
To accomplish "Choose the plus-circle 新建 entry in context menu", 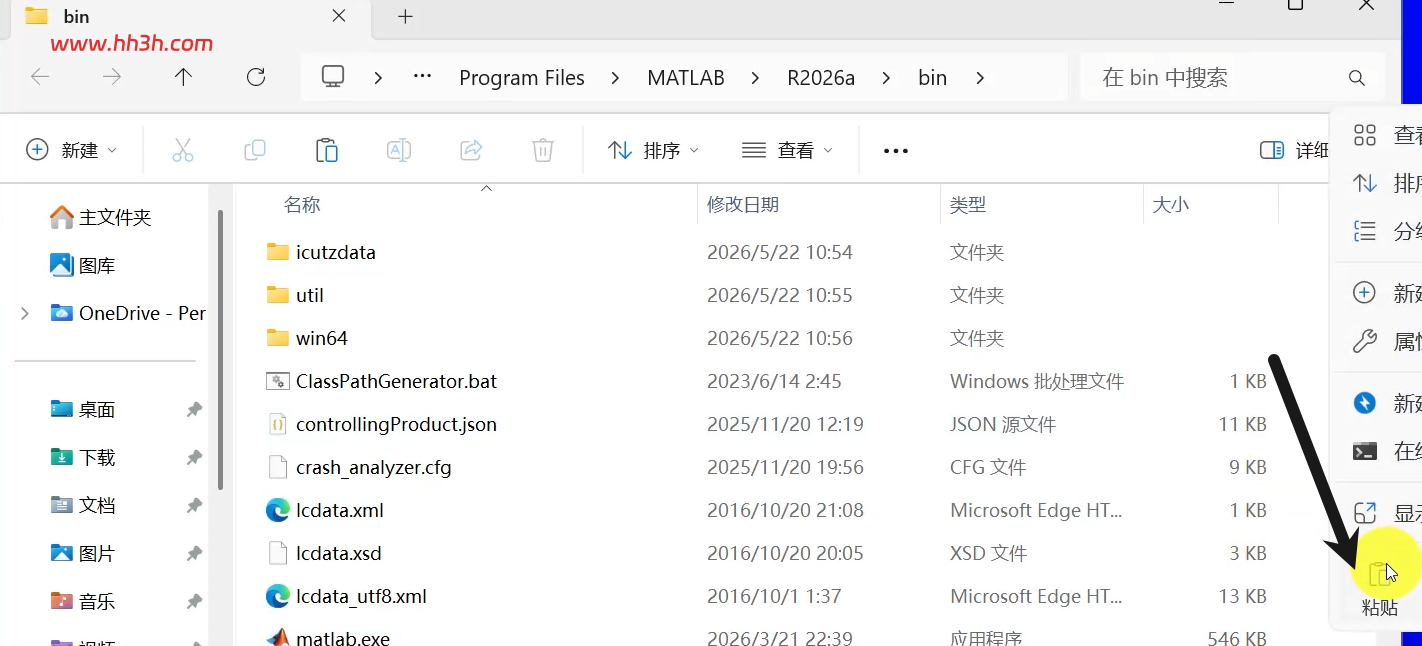I will click(1385, 292).
